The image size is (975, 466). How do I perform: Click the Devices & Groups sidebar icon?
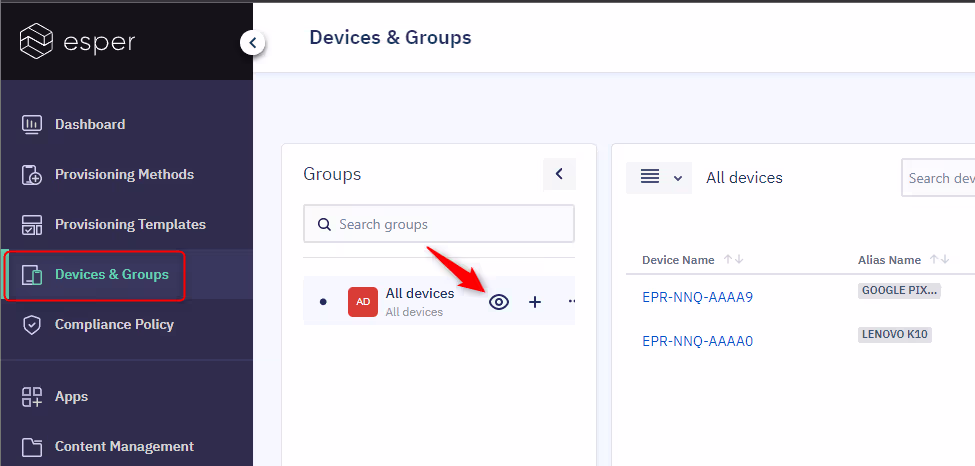tap(32, 275)
